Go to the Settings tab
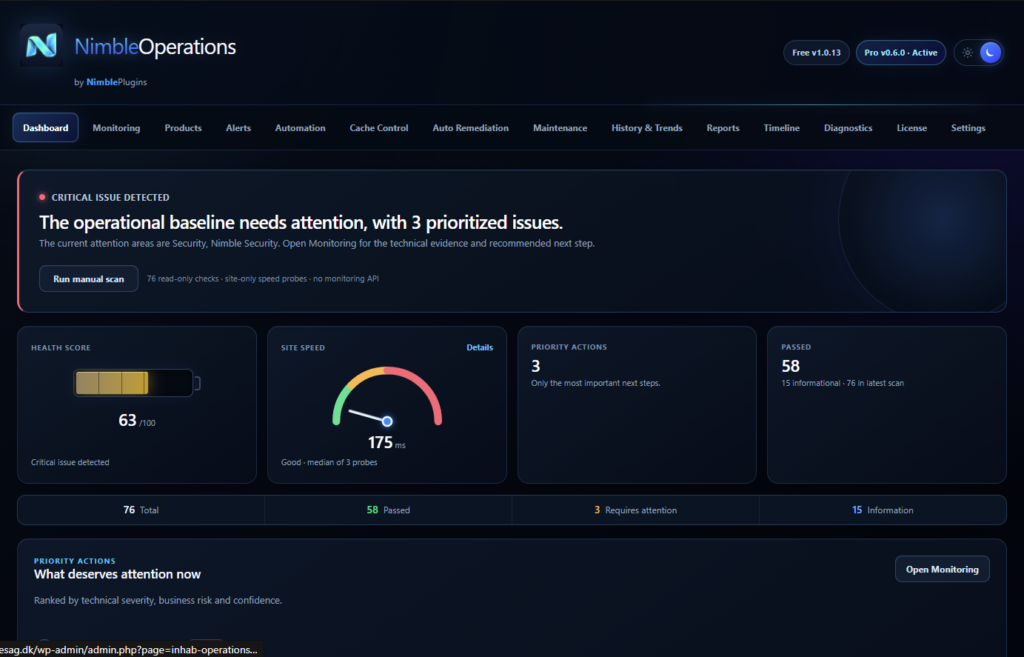 coord(968,128)
